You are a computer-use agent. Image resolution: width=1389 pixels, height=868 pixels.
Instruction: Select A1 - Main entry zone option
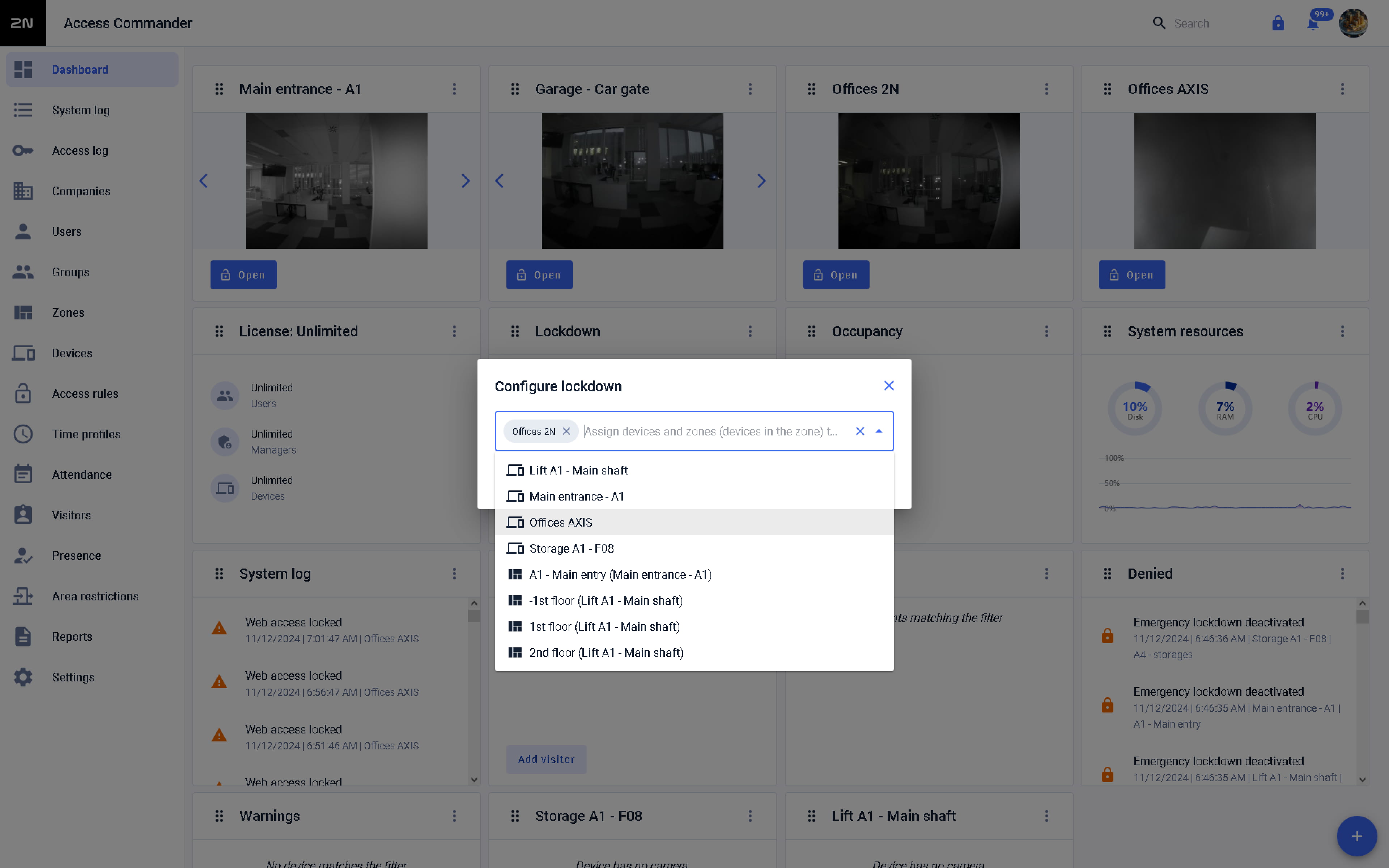pyautogui.click(x=694, y=575)
